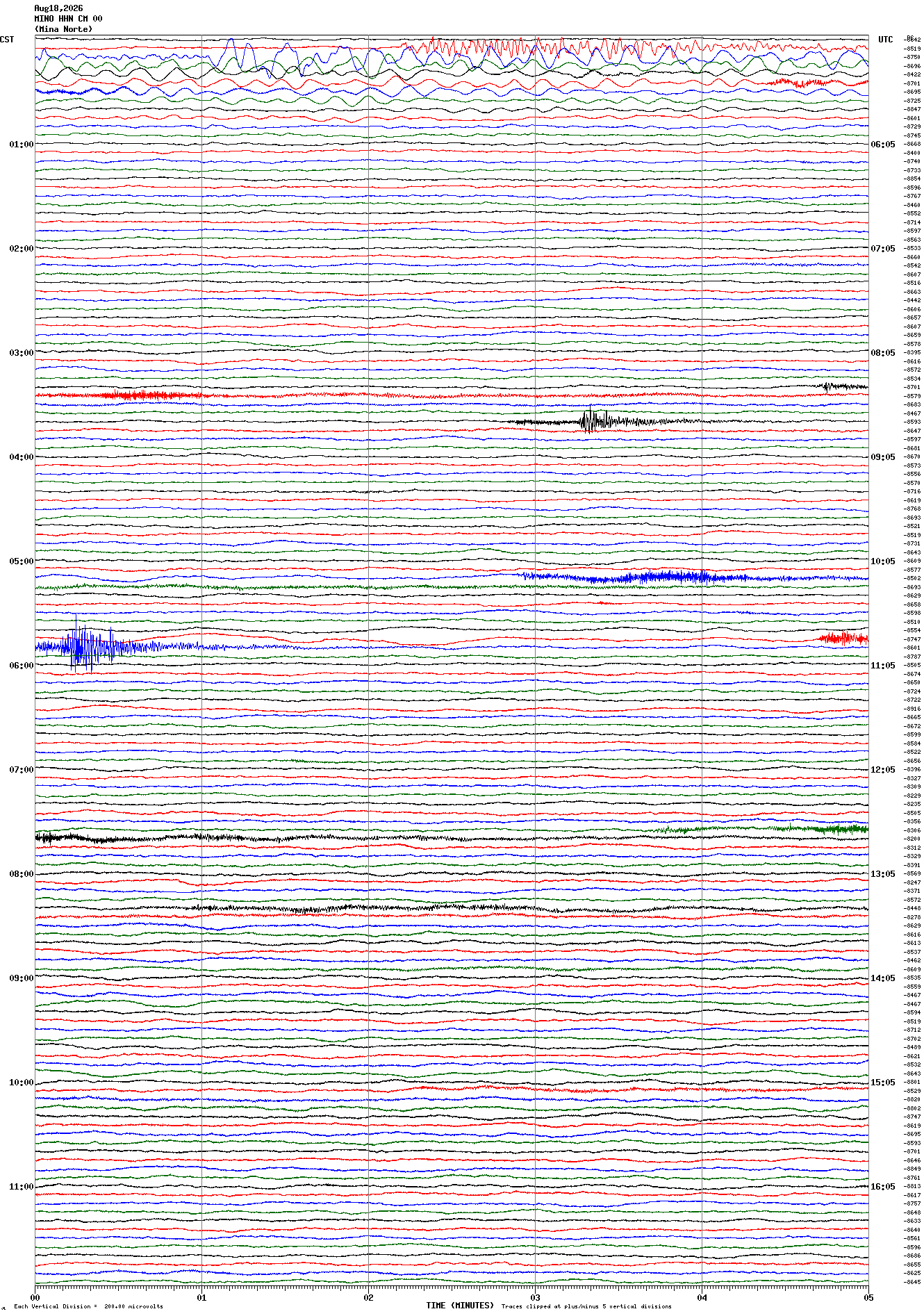Pick the 03:00 CST time label

pos(22,353)
